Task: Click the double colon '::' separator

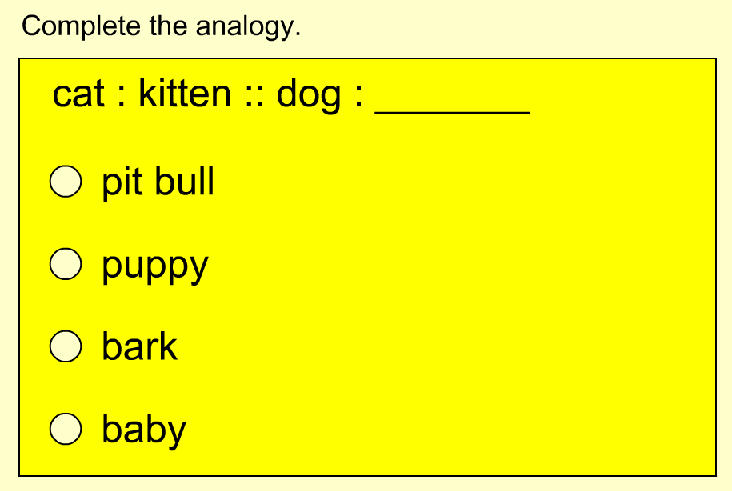Action: [253, 97]
